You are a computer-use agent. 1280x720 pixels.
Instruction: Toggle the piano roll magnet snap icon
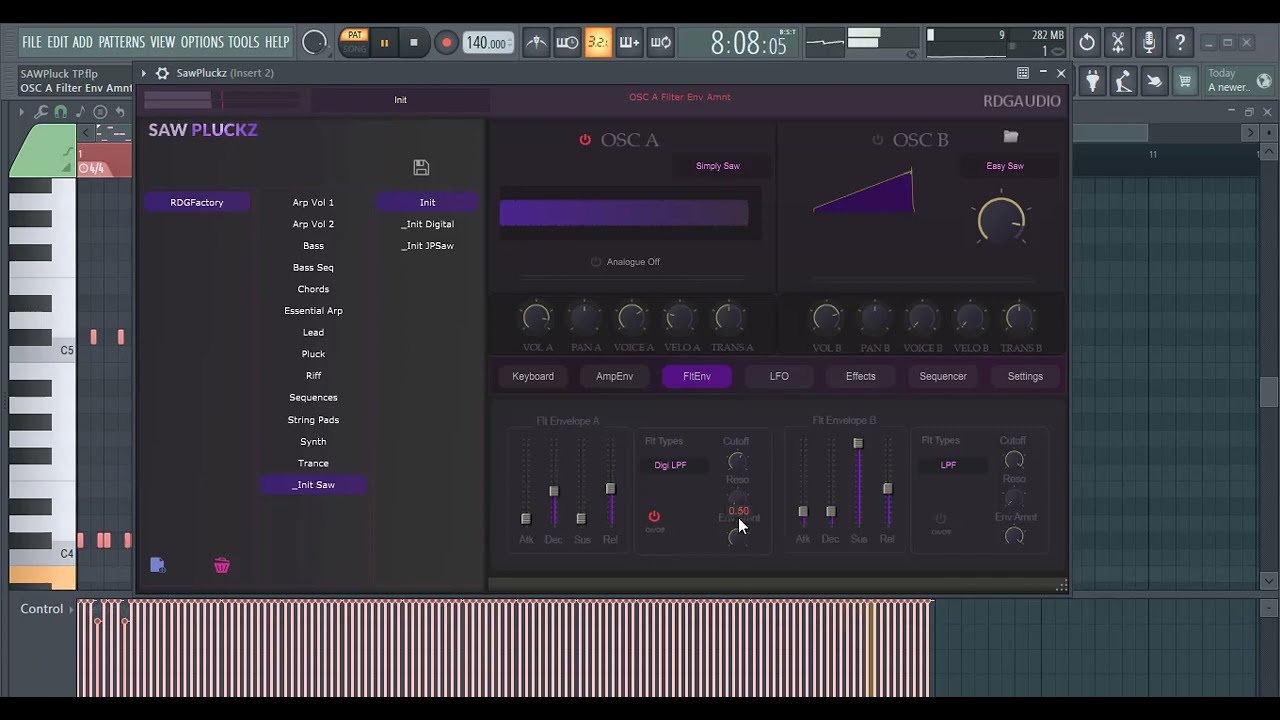60,112
